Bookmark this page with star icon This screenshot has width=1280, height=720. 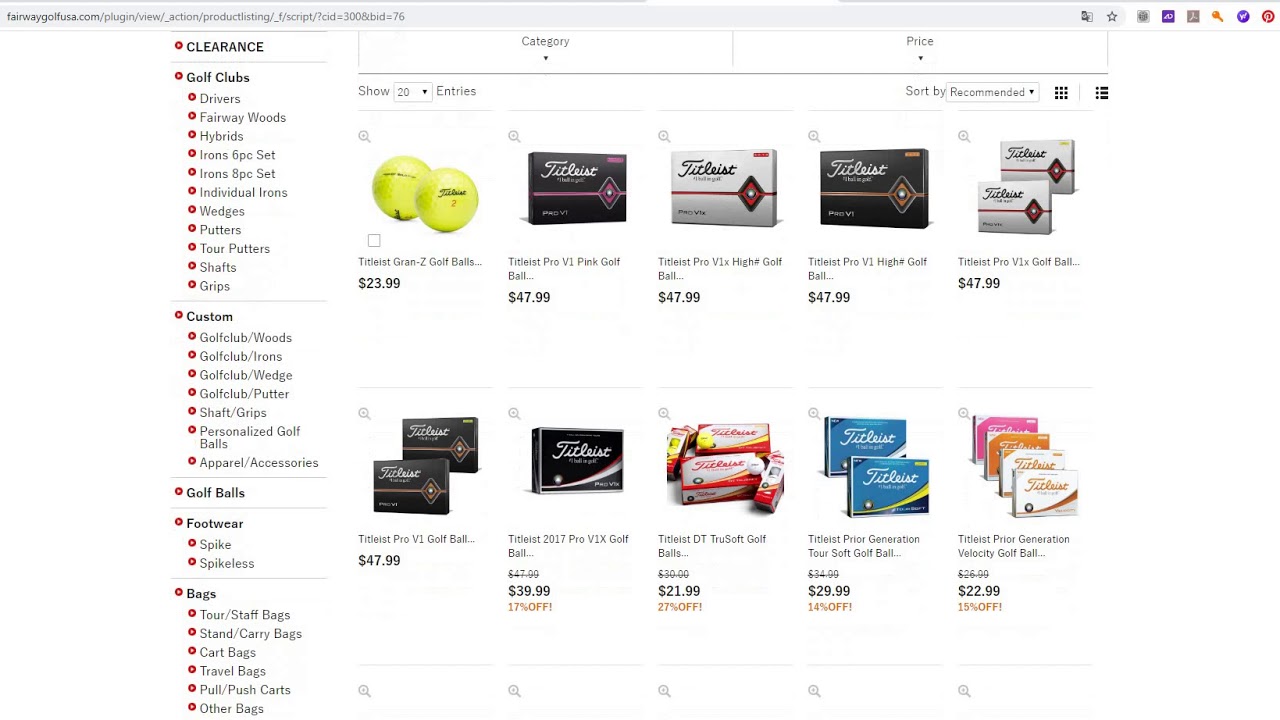(1112, 16)
